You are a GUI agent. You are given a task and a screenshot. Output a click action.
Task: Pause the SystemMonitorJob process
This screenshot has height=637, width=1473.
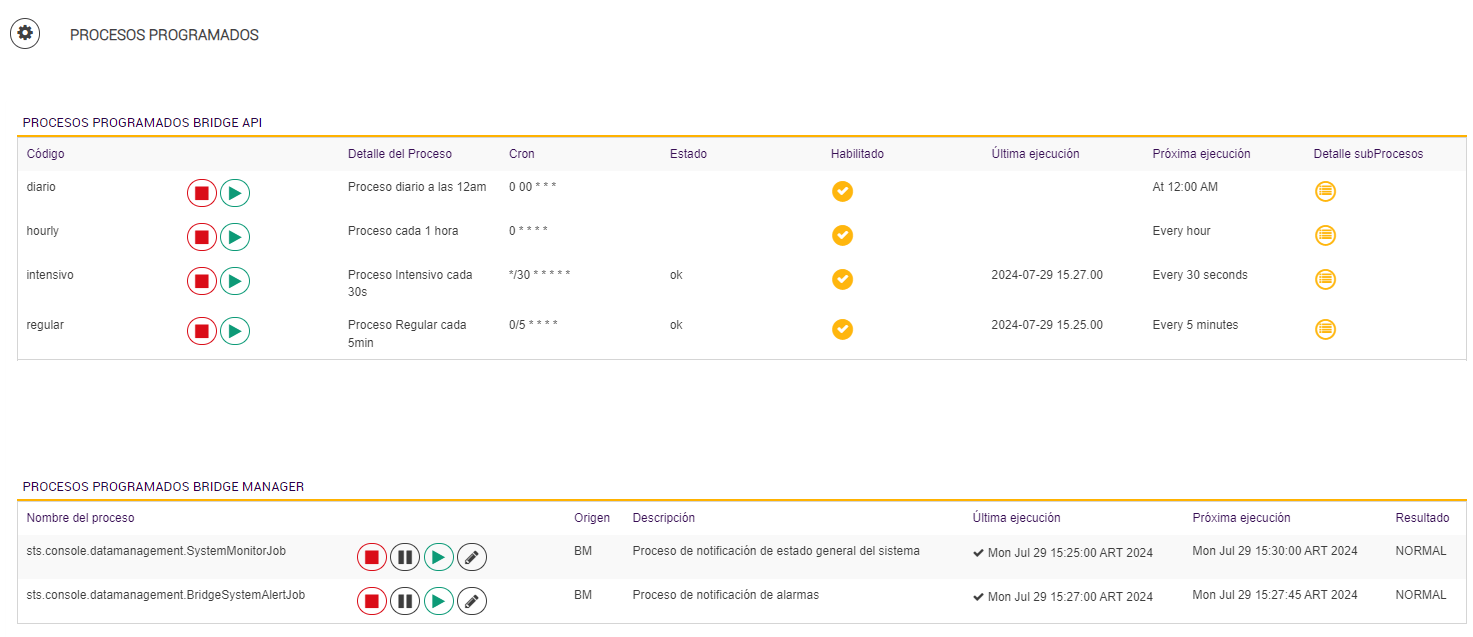[x=405, y=557]
